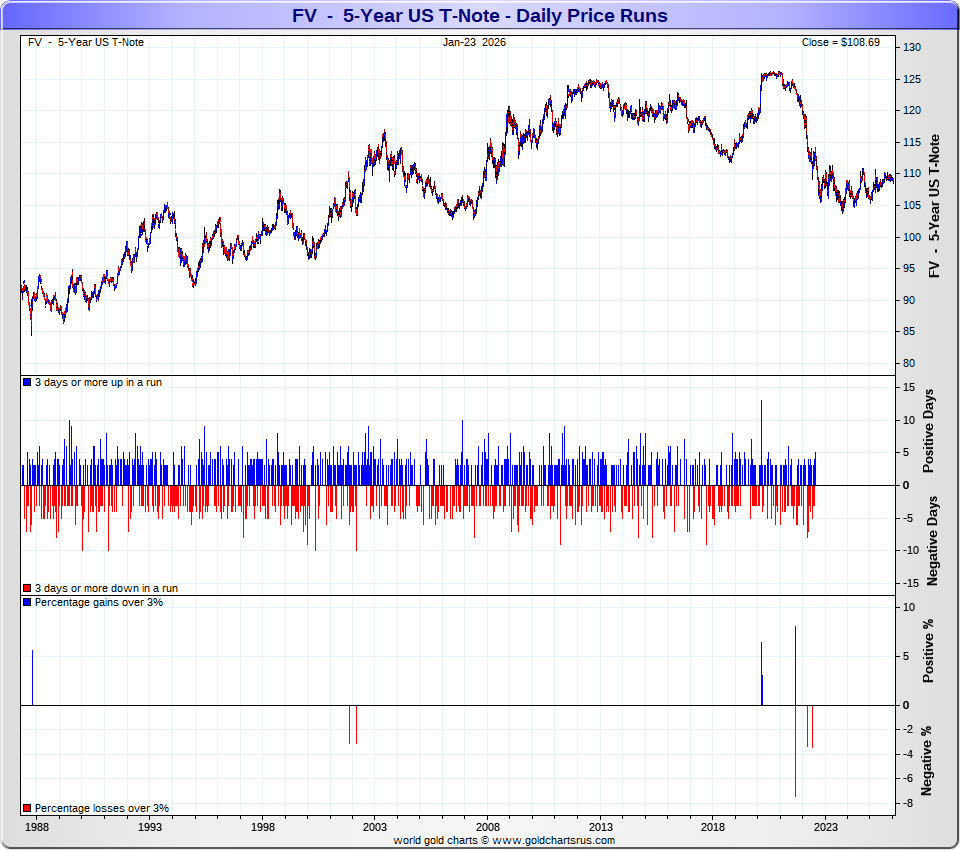This screenshot has width=960, height=850.
Task: Click the 2023 x-axis year label
Action: pyautogui.click(x=825, y=827)
